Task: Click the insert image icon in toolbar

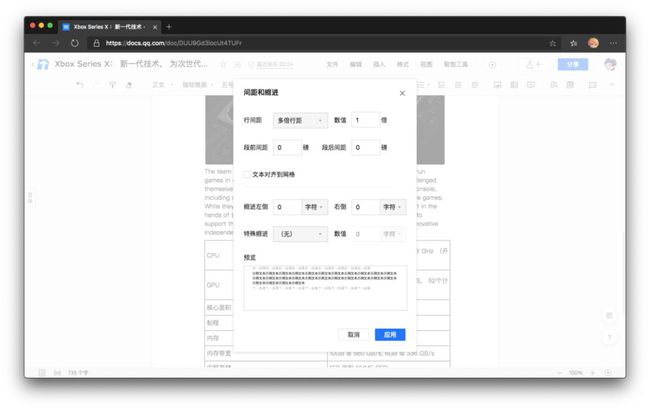Action: point(497,85)
